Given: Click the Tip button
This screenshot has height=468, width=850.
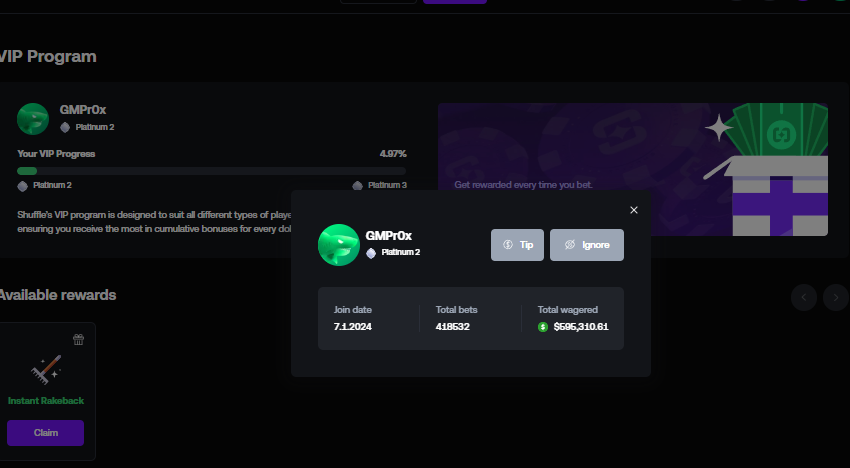Looking at the screenshot, I should (x=517, y=245).
